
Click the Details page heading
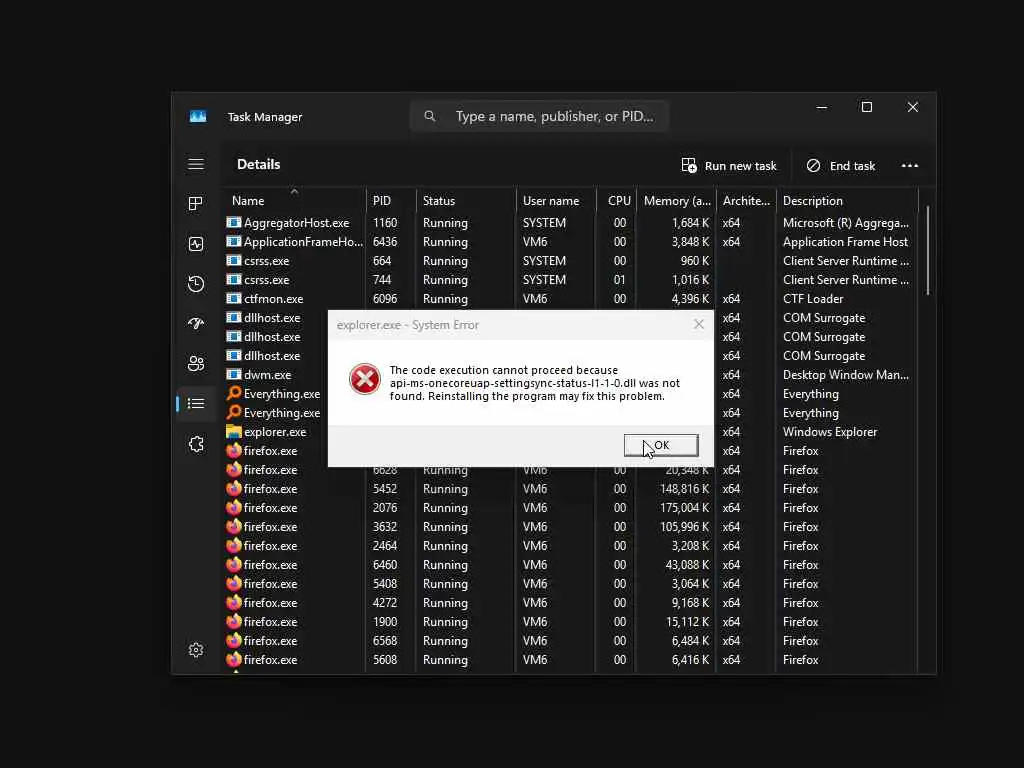259,165
